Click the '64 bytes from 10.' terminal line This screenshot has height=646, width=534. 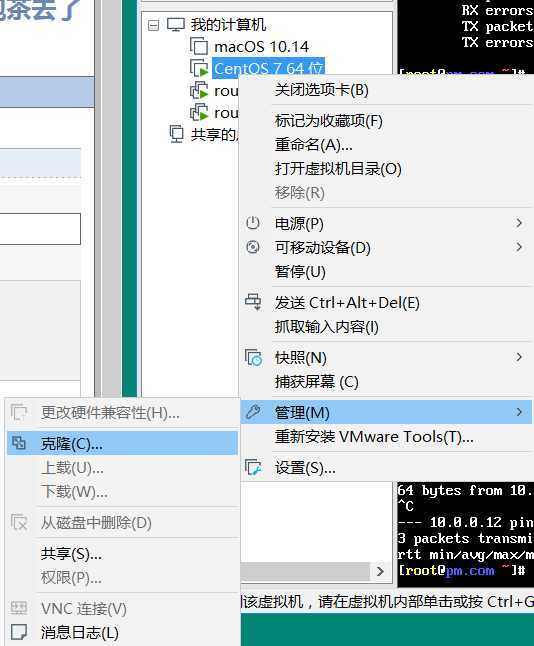coord(465,490)
